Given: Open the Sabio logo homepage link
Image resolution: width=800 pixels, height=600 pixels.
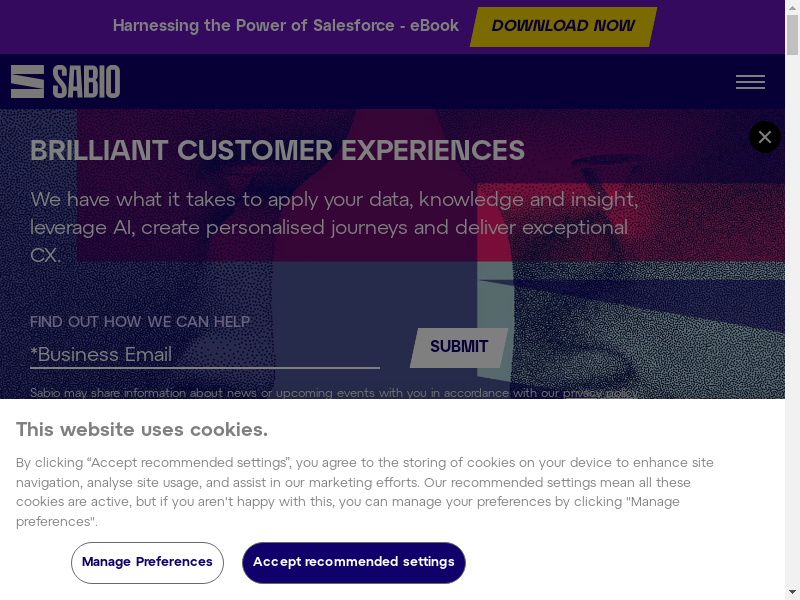Looking at the screenshot, I should tap(65, 82).
